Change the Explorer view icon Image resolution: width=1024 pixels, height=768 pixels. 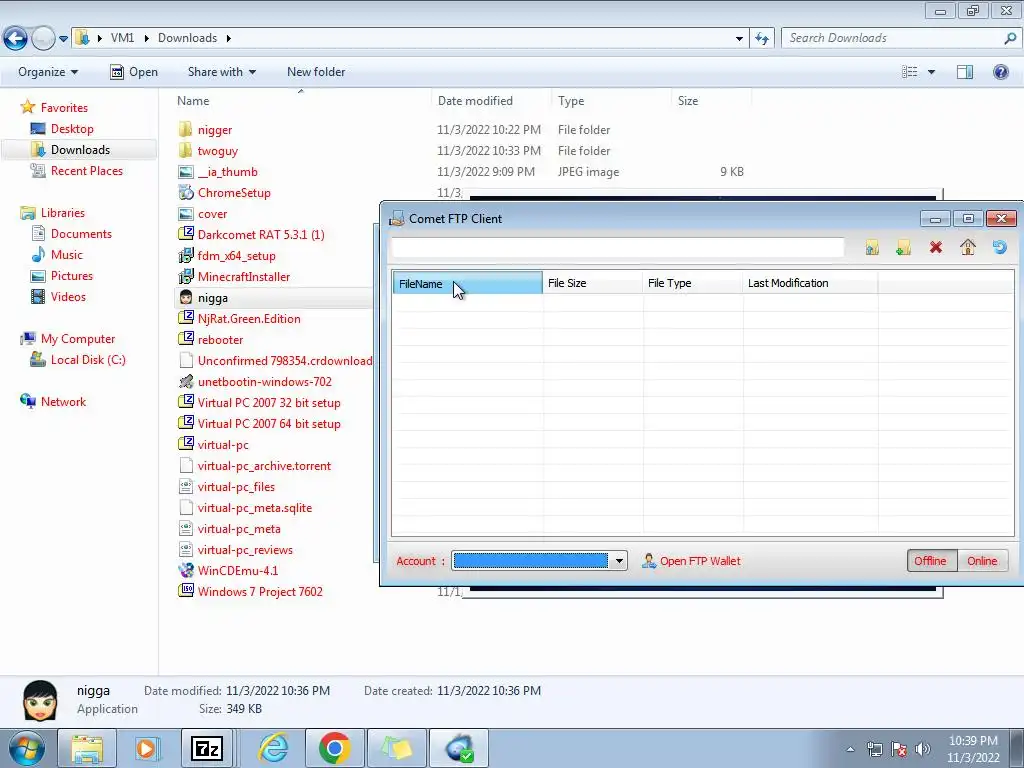point(909,72)
